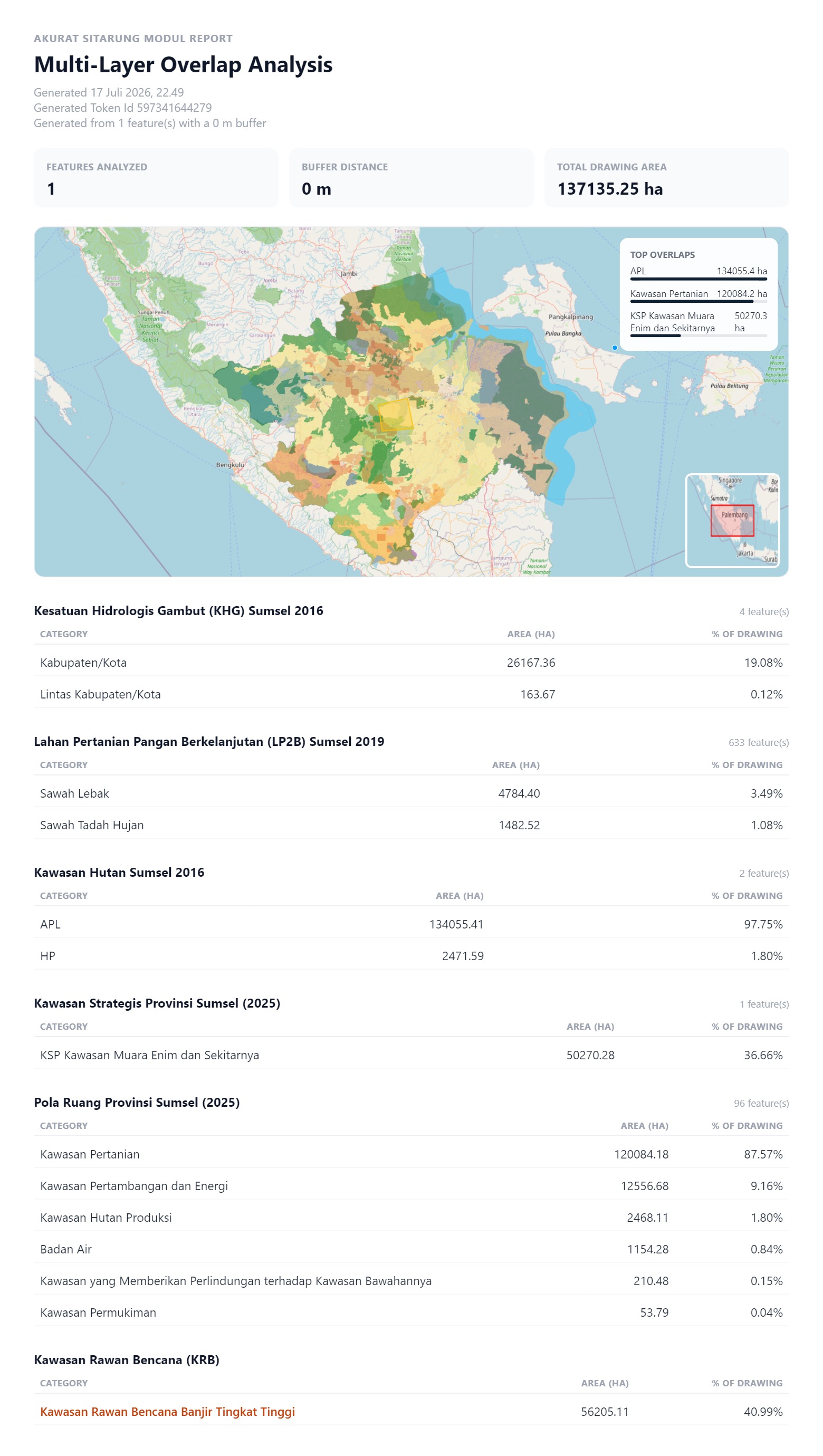
Task: Click percentage "97.75%"
Action: click(763, 924)
